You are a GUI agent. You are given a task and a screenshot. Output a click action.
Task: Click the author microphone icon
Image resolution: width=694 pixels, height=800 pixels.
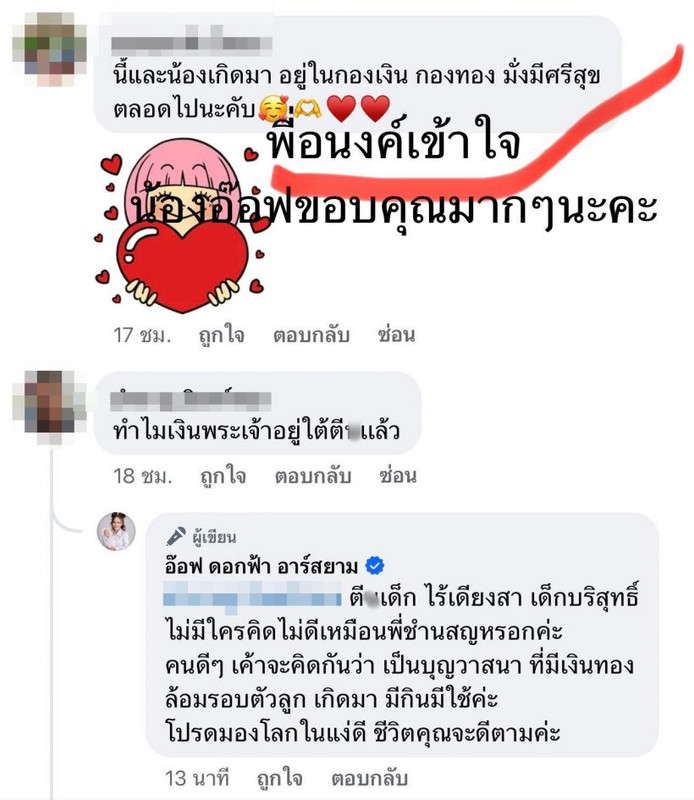(x=176, y=536)
